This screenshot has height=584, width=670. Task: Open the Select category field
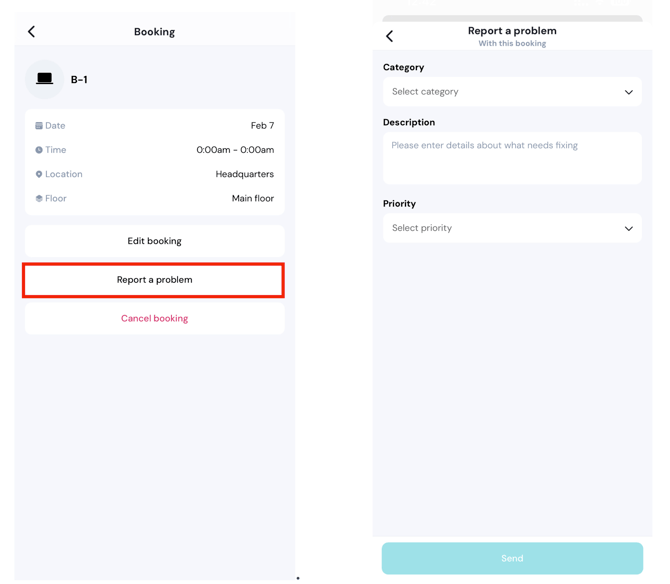[500, 92]
